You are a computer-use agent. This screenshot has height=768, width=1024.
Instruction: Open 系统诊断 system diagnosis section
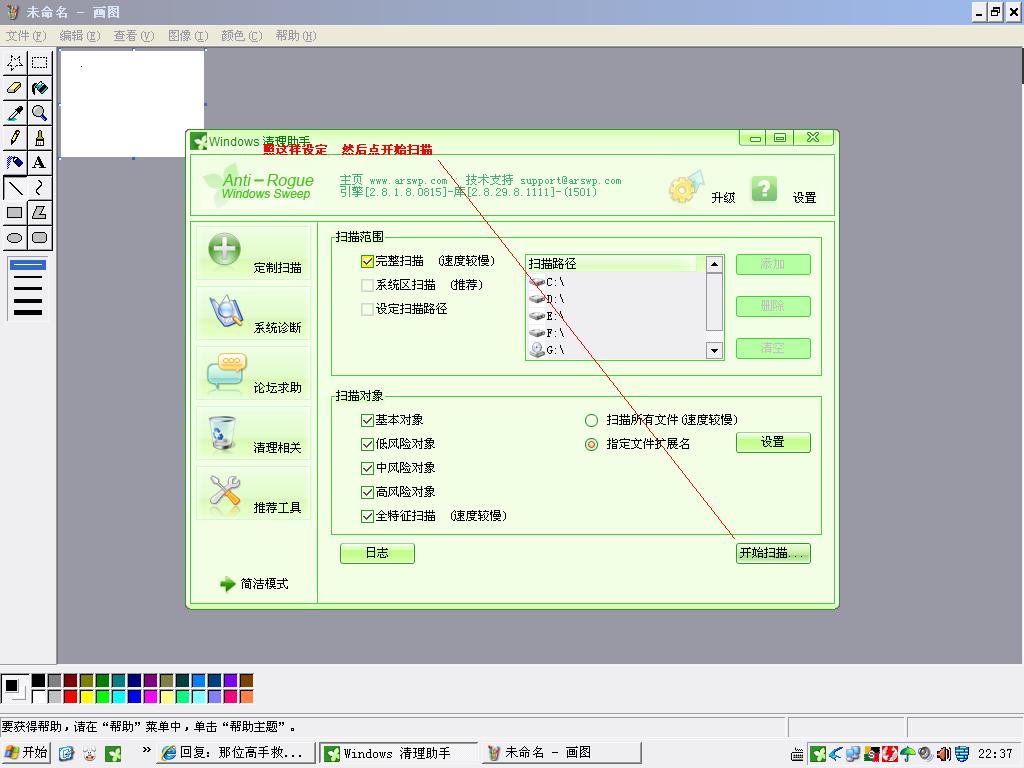tap(253, 313)
